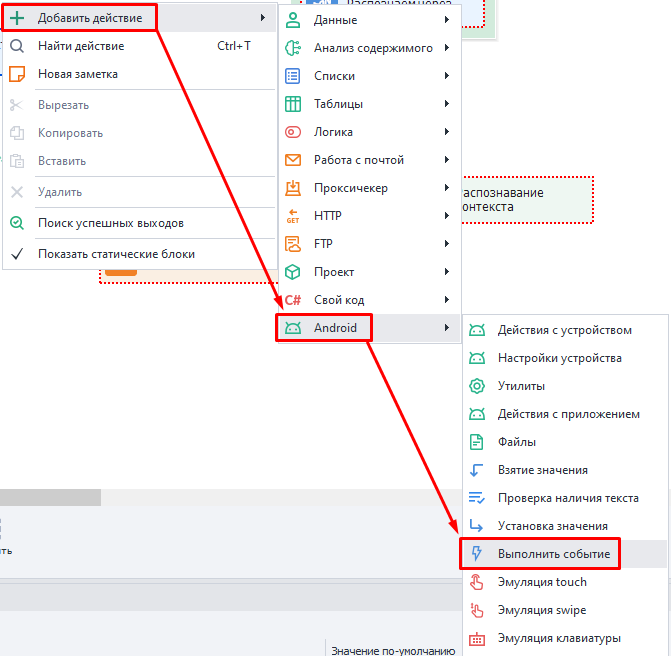The height and width of the screenshot is (656, 671).
Task: Click the lightning icon for Выполнить событие
Action: point(477,554)
